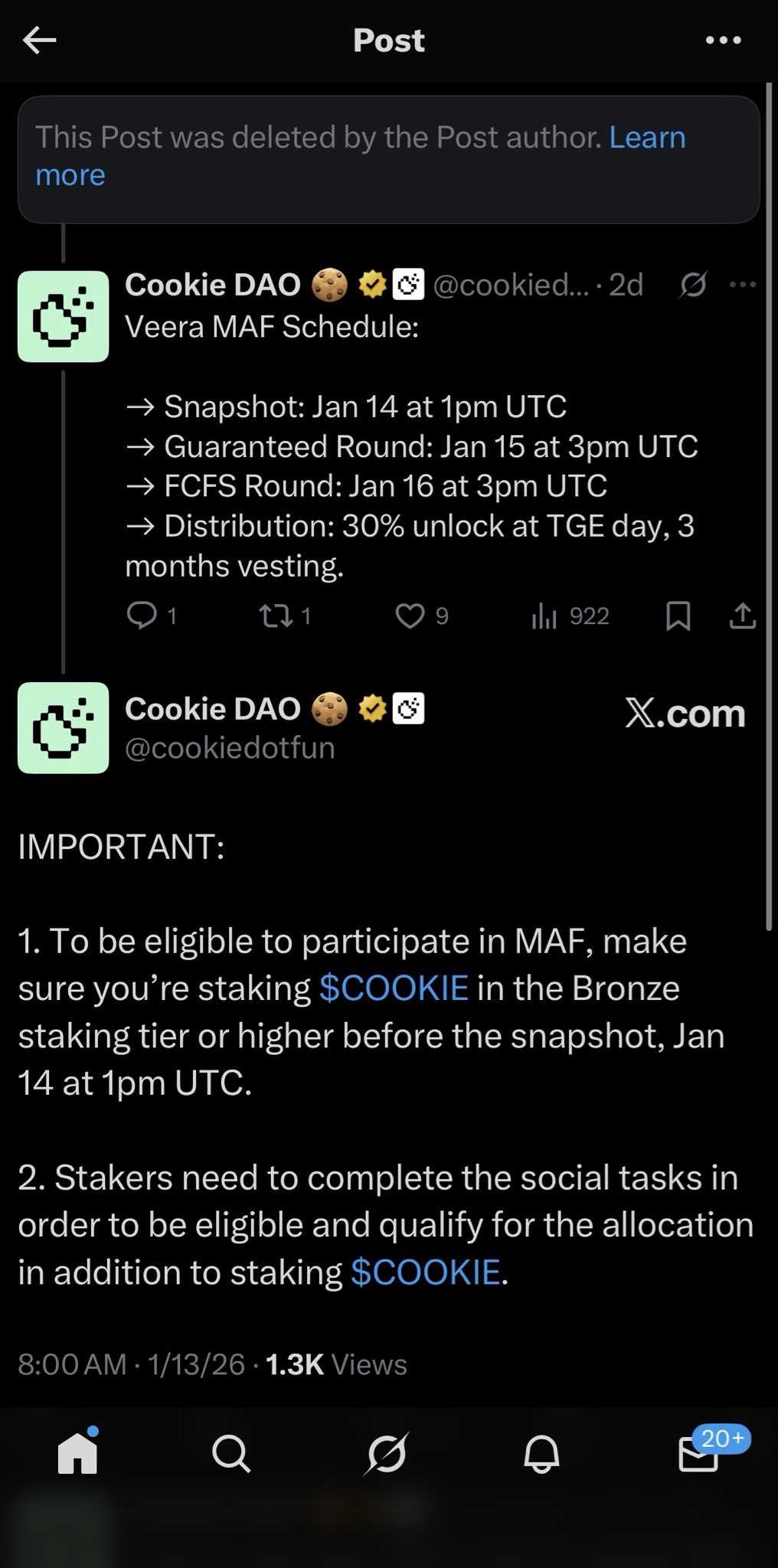Open Grok from the bottom navigation bar
778x1568 pixels.
click(386, 1452)
